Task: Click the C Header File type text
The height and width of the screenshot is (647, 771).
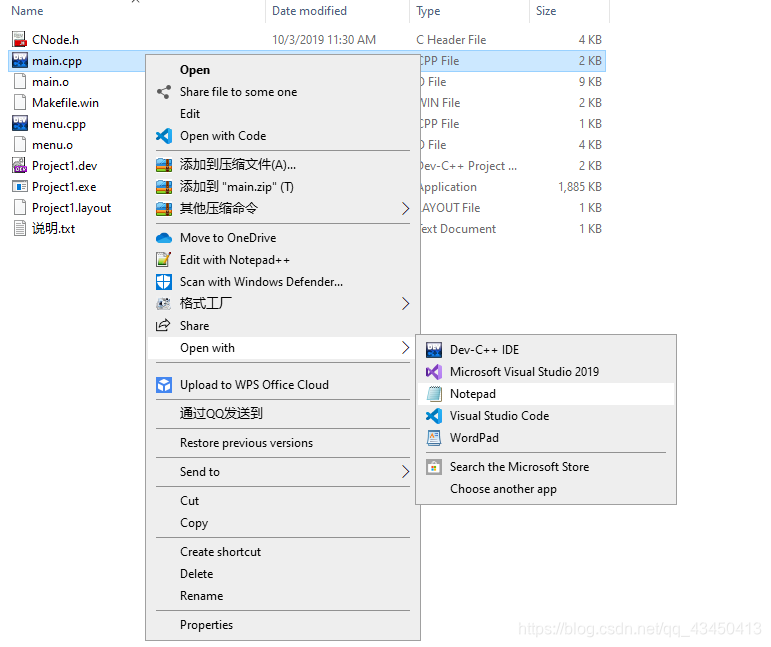Action: [451, 39]
